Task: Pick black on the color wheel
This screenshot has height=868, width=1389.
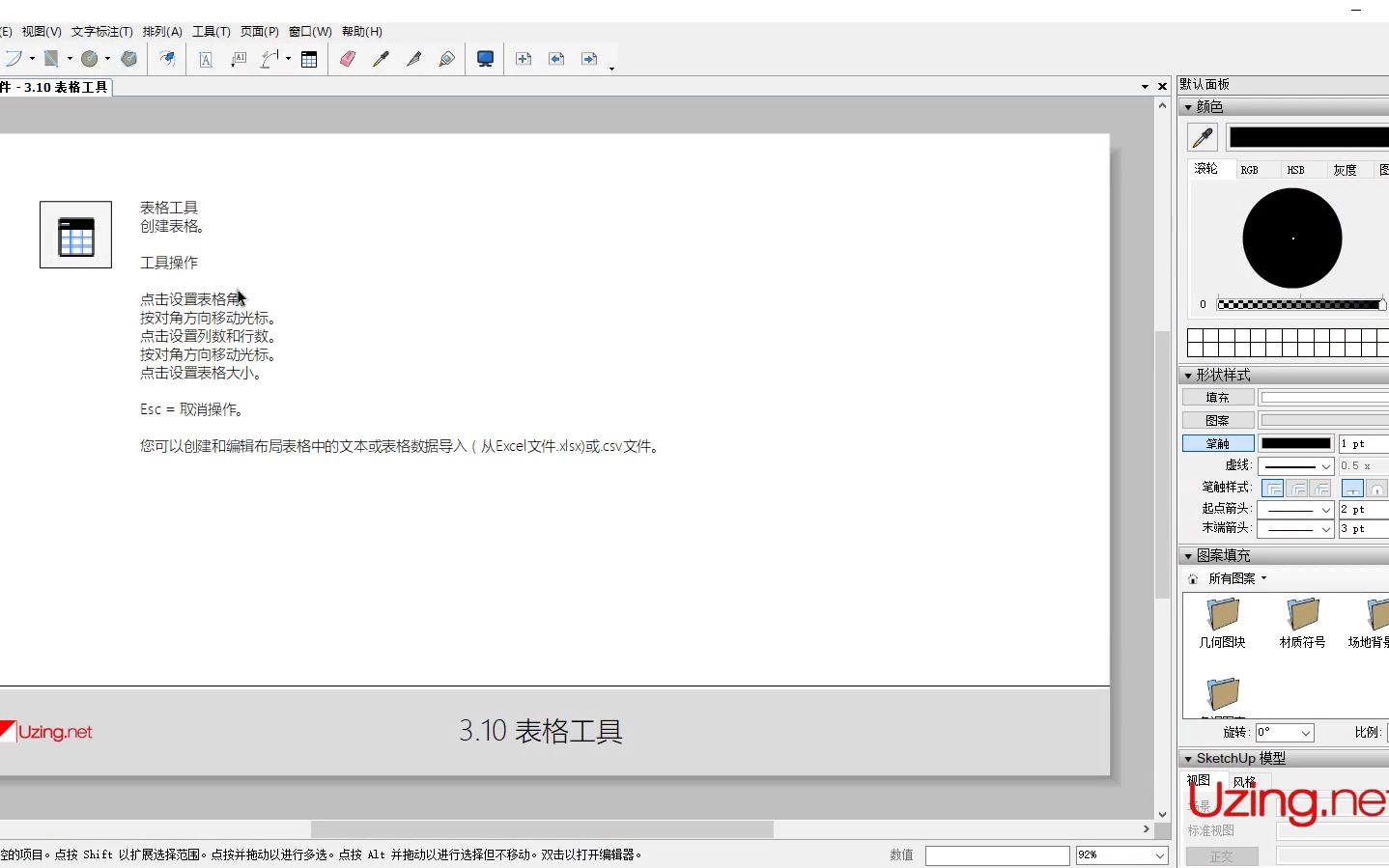Action: [1292, 238]
